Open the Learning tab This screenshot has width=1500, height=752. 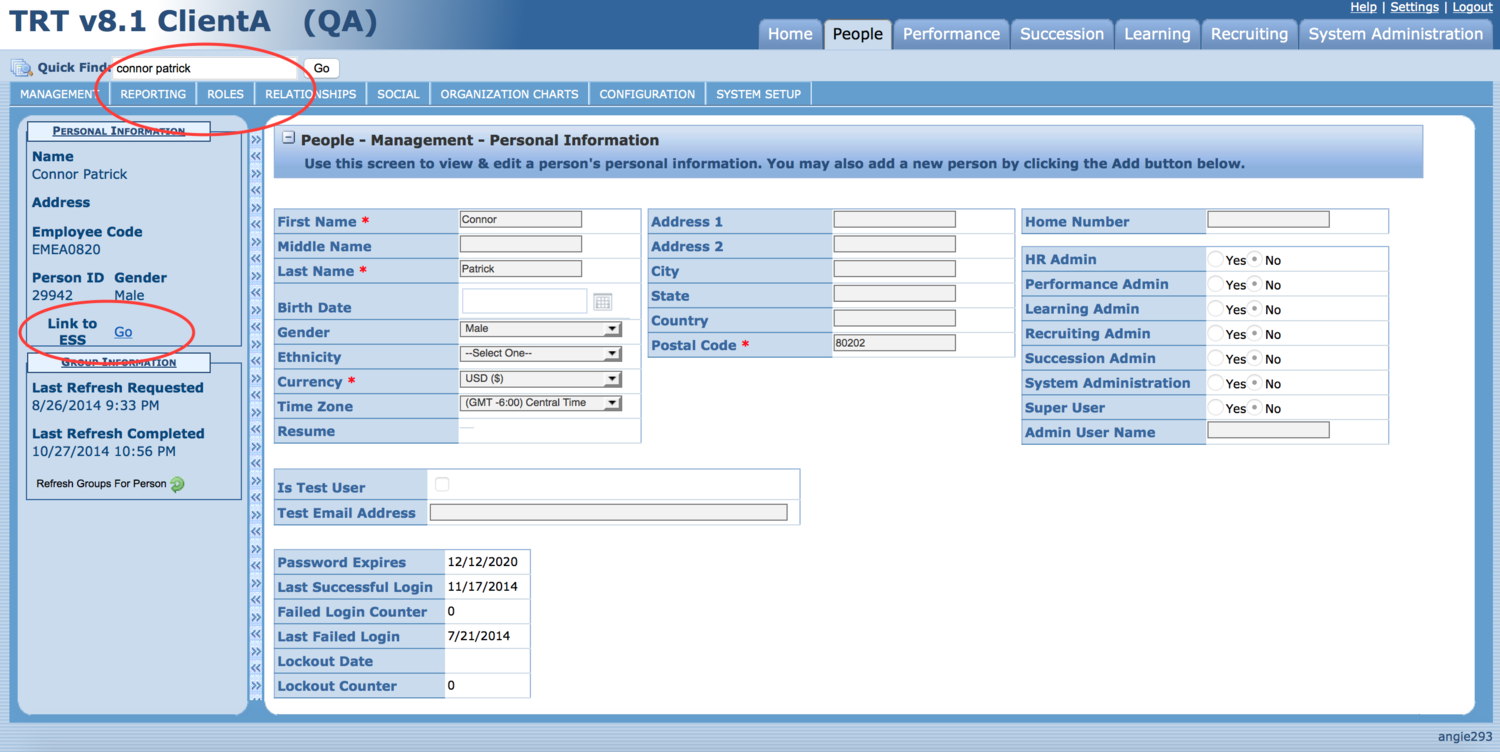[1157, 34]
